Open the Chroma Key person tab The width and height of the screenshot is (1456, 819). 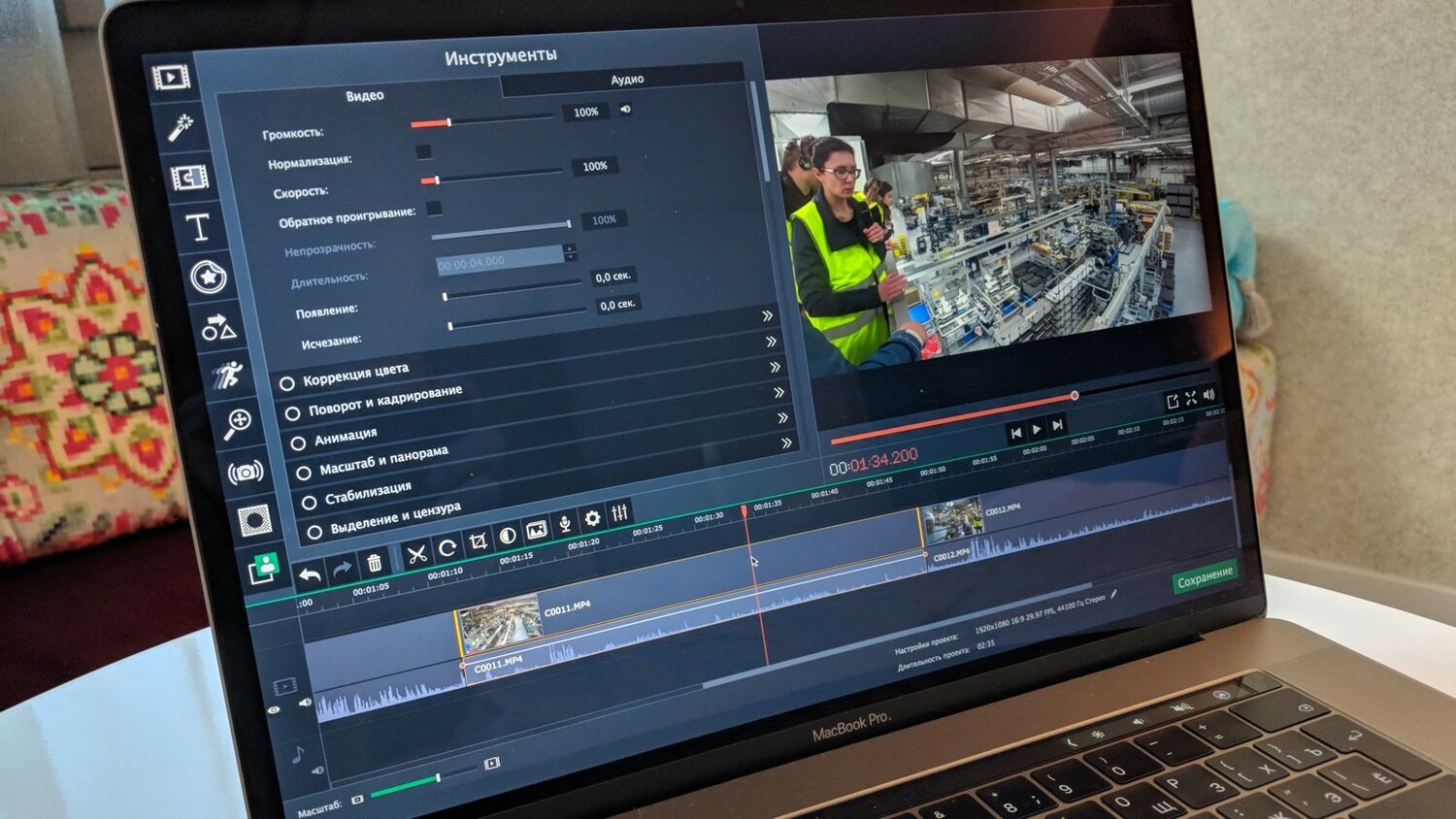[x=263, y=569]
